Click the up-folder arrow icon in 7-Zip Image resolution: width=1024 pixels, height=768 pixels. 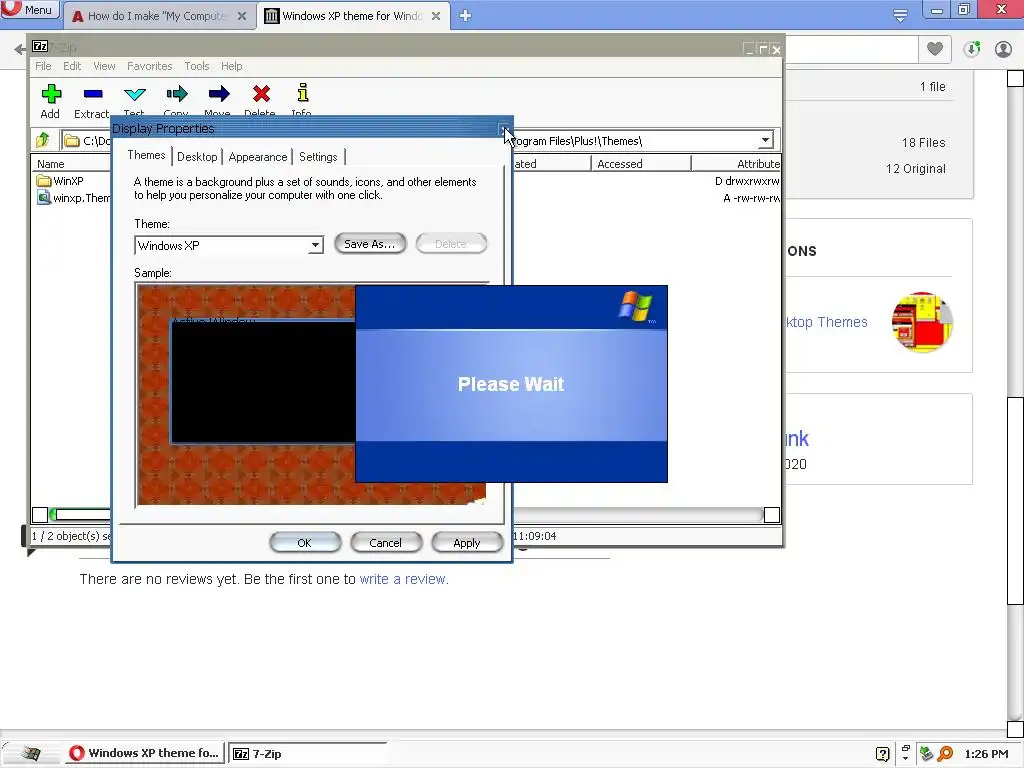[x=43, y=140]
